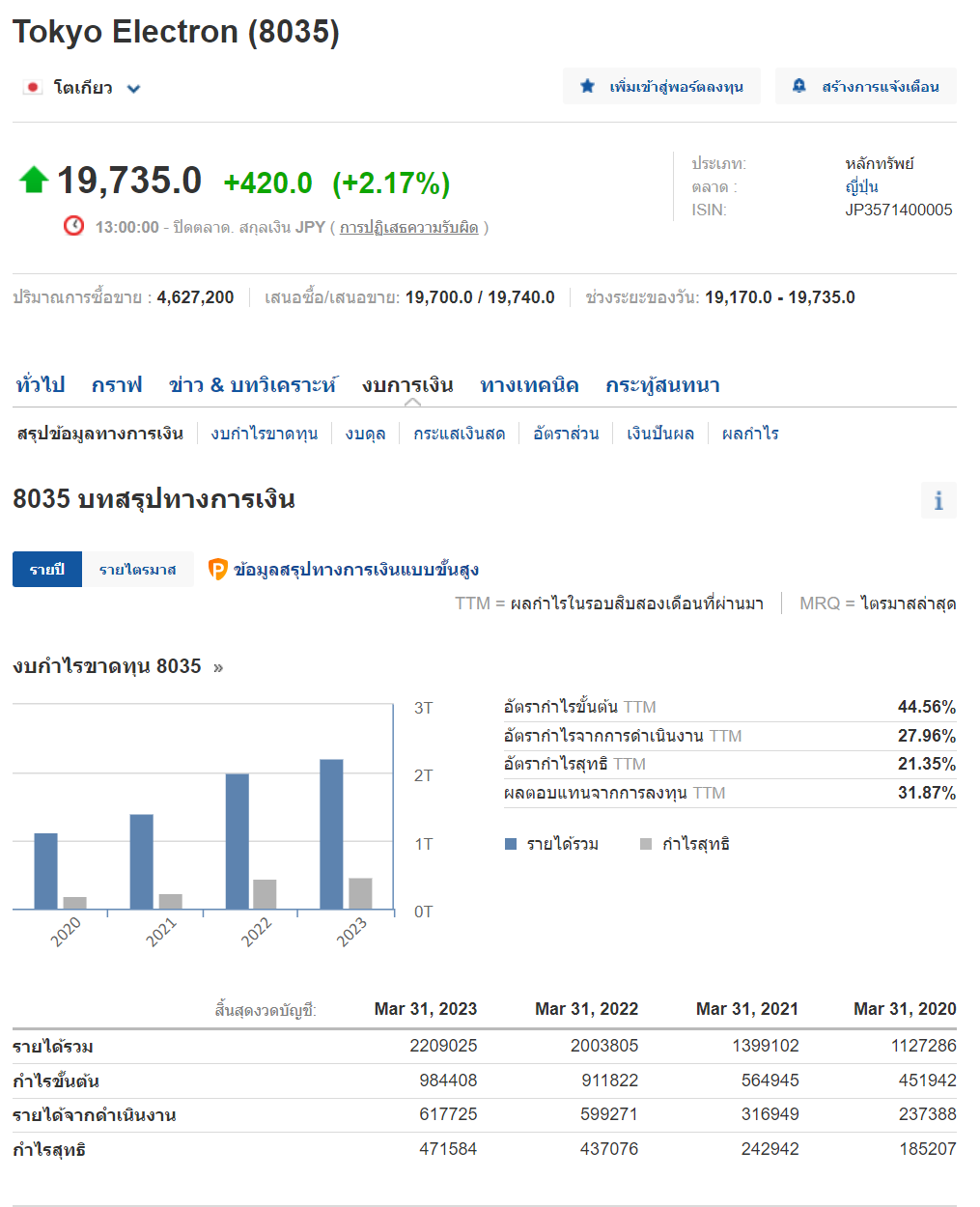Click the green up arrow price icon
Viewport: 980px width, 1207px height.
click(x=34, y=180)
